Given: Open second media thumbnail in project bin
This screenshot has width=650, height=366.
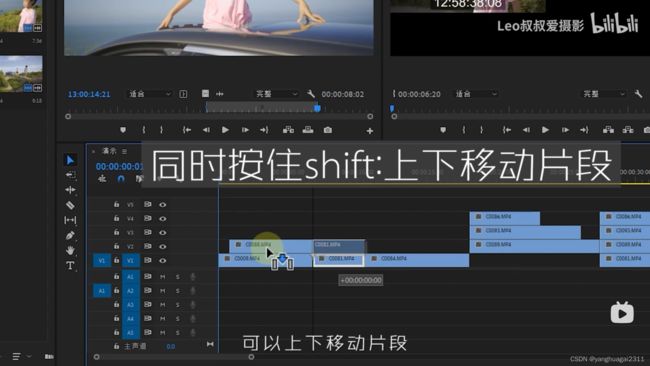Looking at the screenshot, I should tap(21, 74).
